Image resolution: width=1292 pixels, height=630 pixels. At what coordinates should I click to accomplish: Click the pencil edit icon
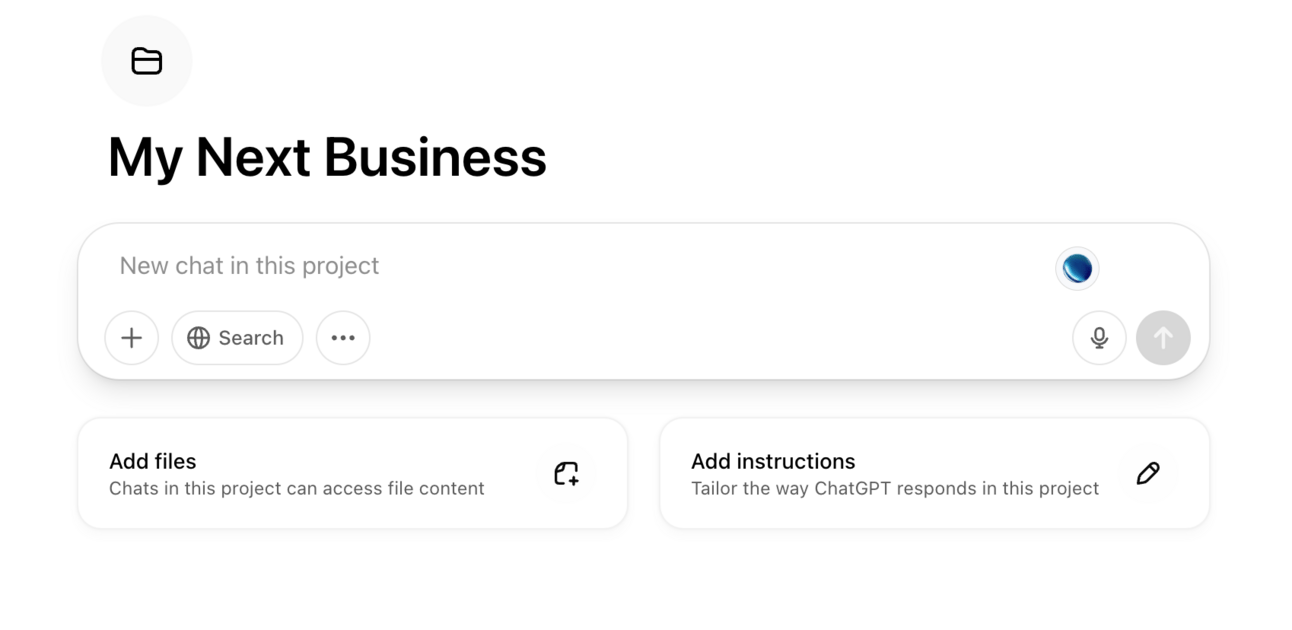tap(1148, 473)
